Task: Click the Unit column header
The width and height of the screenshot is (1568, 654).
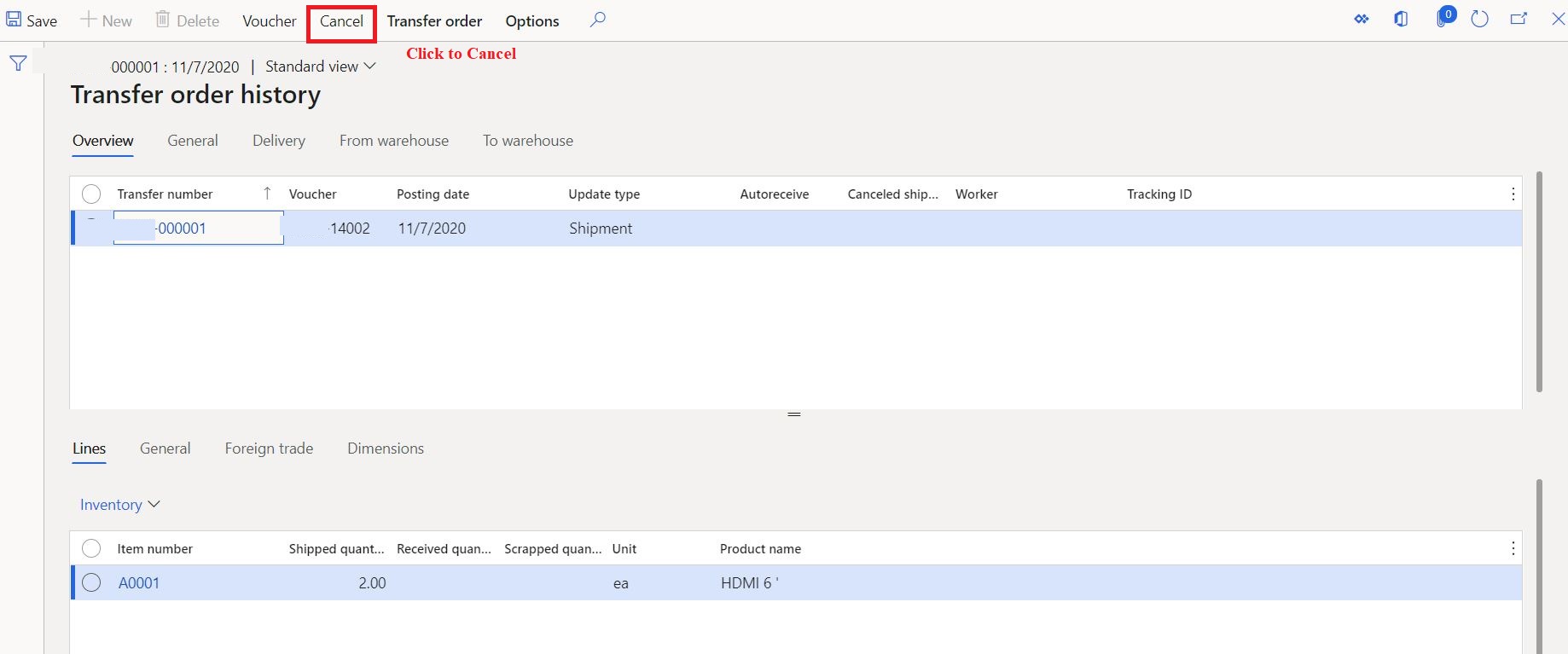Action: pos(624,549)
